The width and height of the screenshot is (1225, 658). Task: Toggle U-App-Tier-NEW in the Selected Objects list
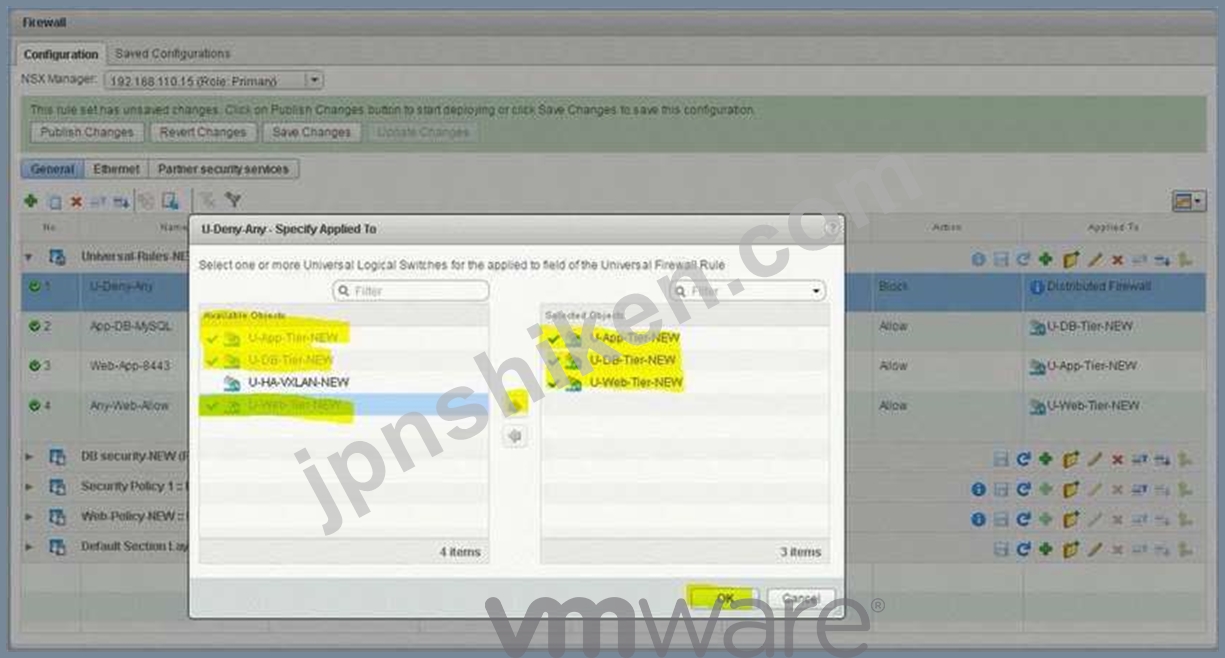pyautogui.click(x=685, y=338)
